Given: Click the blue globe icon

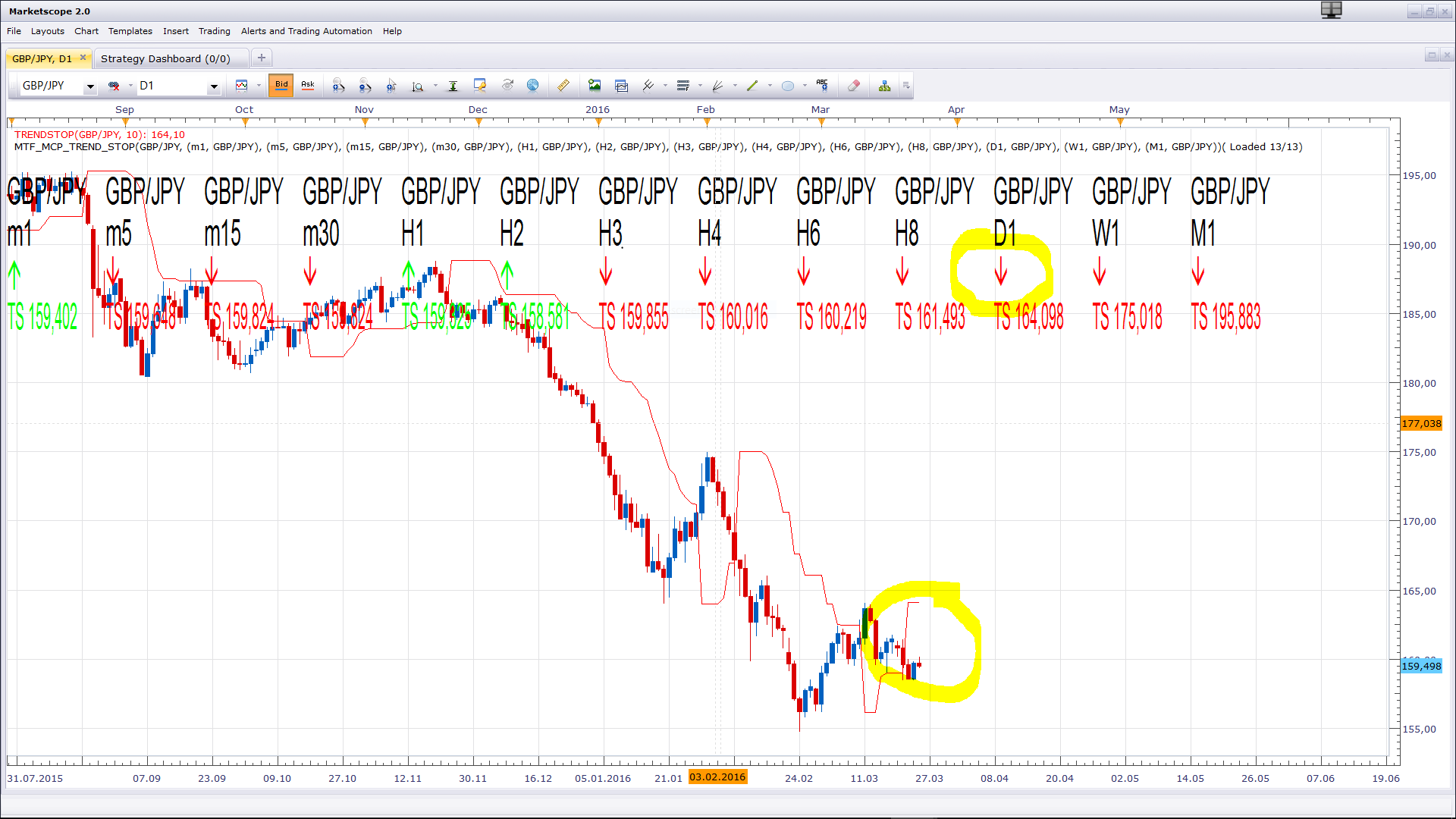Looking at the screenshot, I should point(533,86).
